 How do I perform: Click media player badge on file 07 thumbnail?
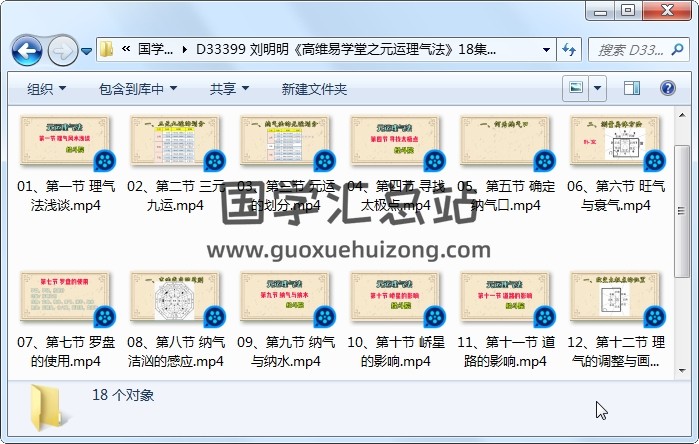click(x=105, y=317)
